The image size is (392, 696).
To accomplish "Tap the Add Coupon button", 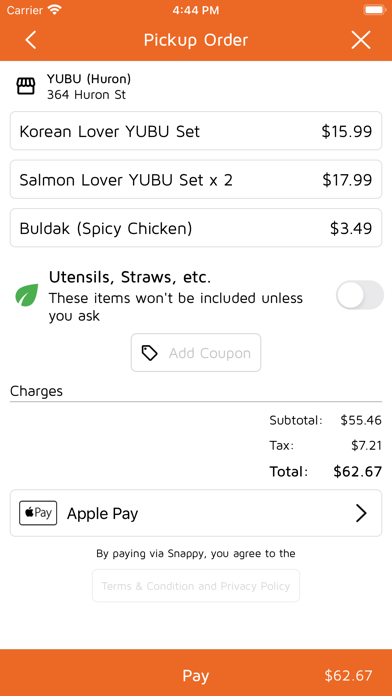I will (x=196, y=353).
